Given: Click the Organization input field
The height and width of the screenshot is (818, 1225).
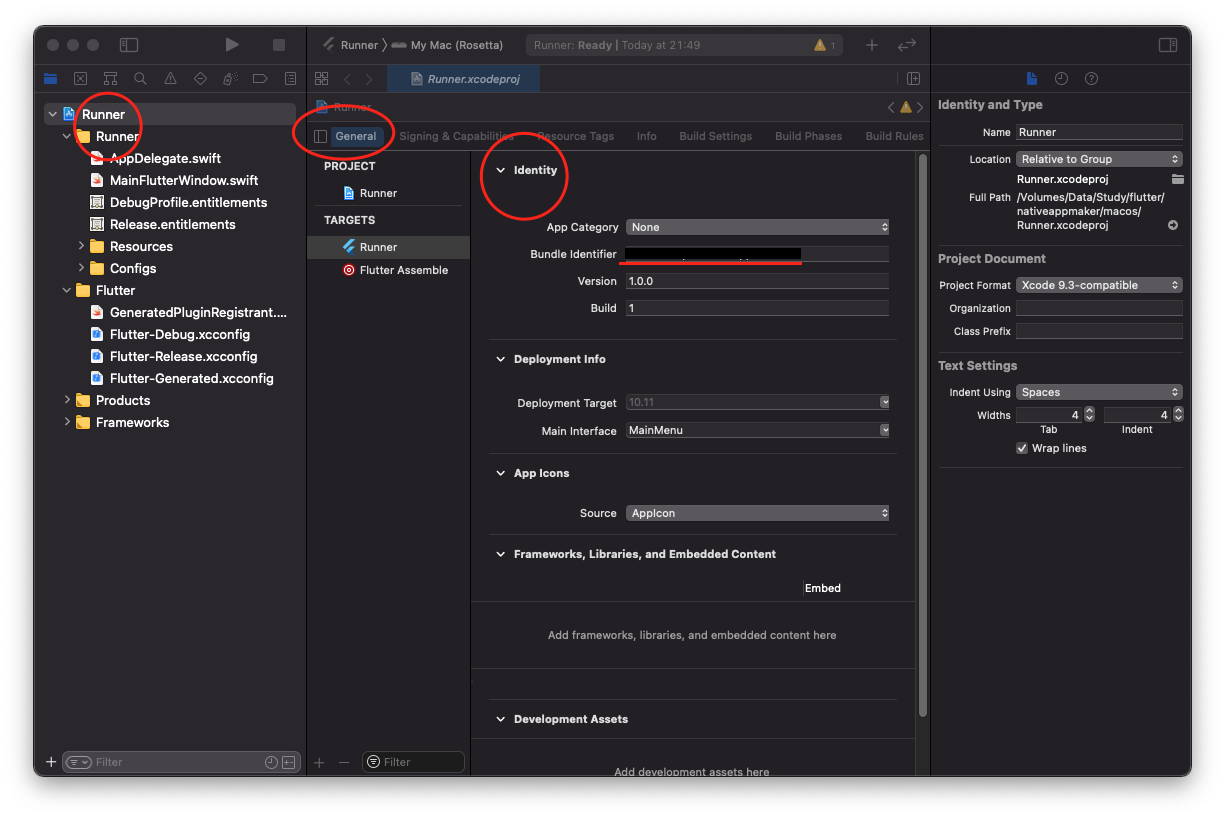Looking at the screenshot, I should 1099,308.
